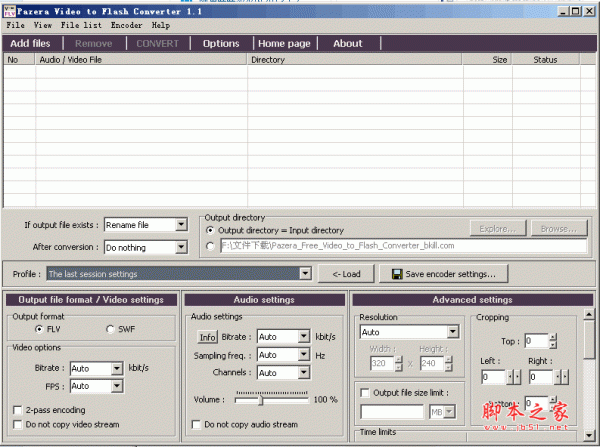Select SWF output format

tap(110, 329)
